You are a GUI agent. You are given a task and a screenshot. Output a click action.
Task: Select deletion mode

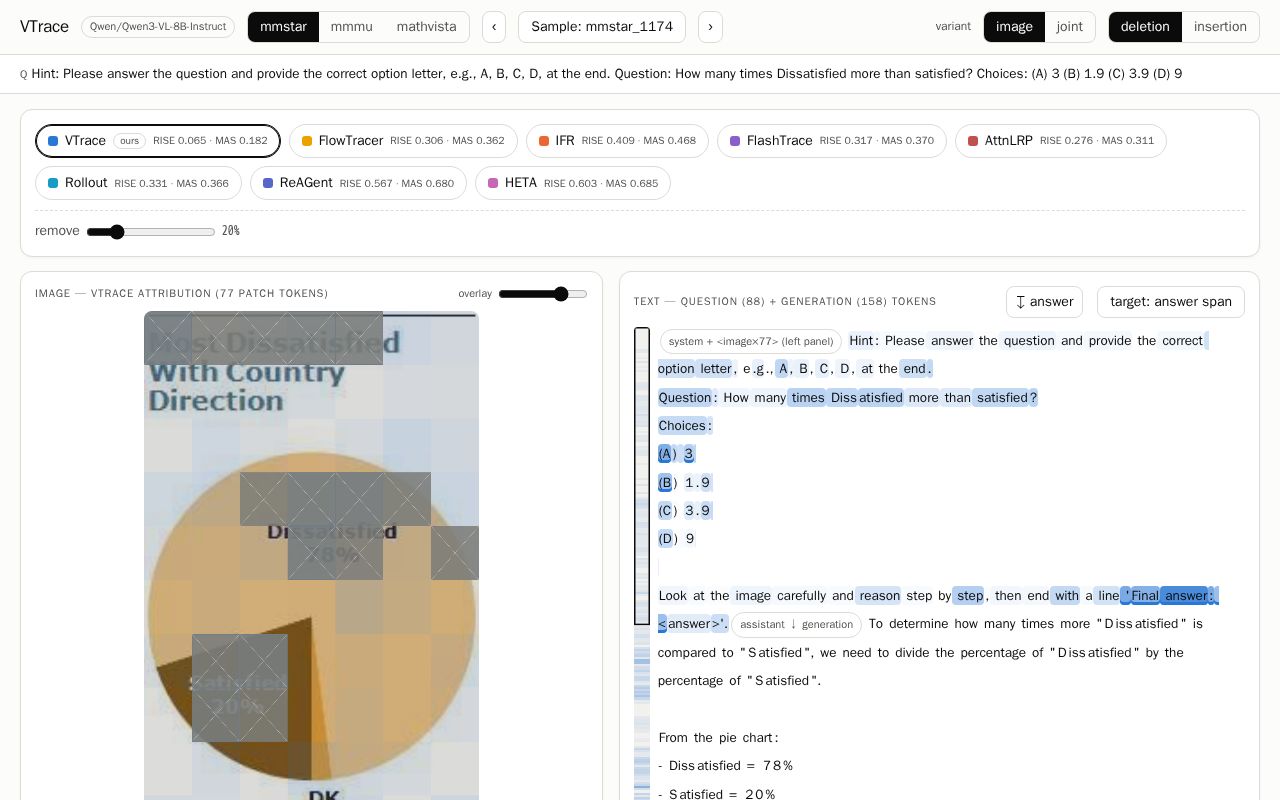[1145, 27]
